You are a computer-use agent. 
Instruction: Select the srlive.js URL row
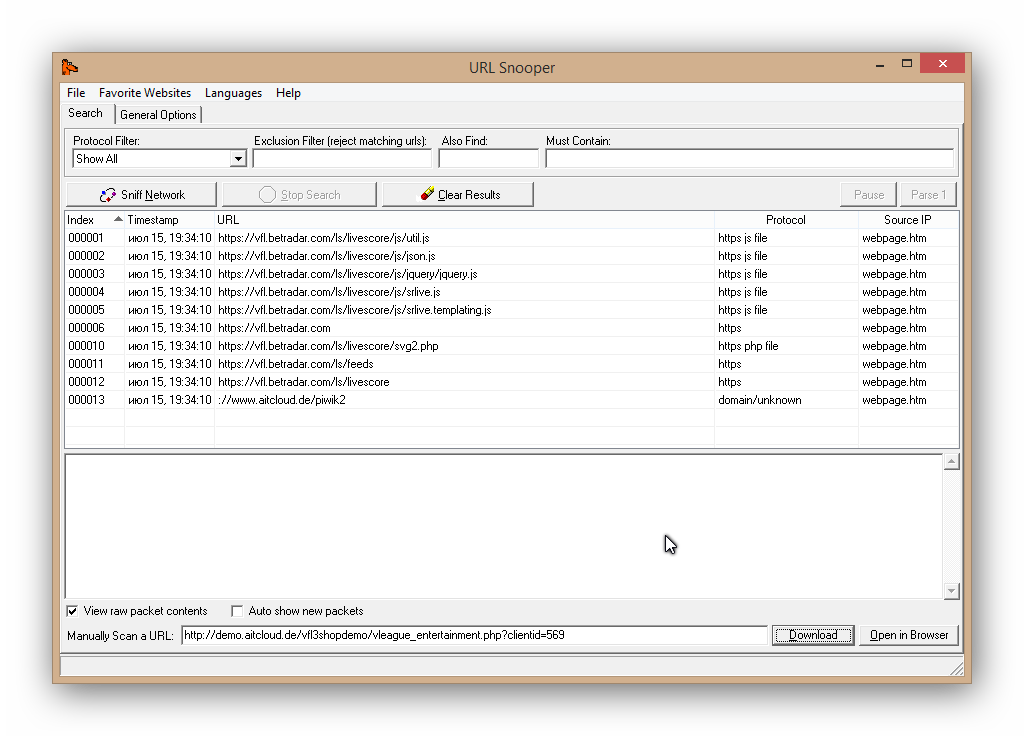[512, 292]
